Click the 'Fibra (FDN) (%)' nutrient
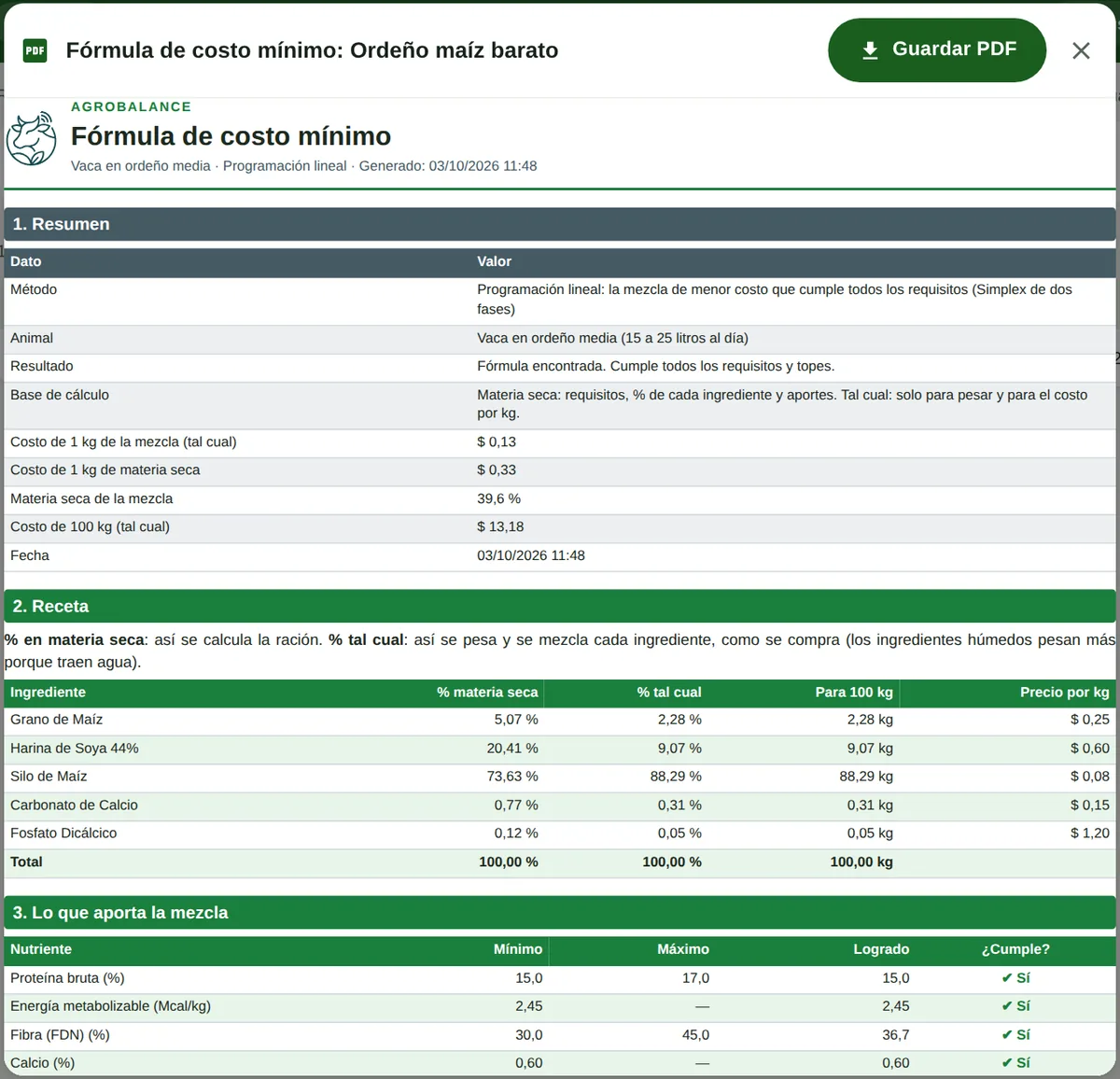This screenshot has height=1079, width=1120. 60,1034
